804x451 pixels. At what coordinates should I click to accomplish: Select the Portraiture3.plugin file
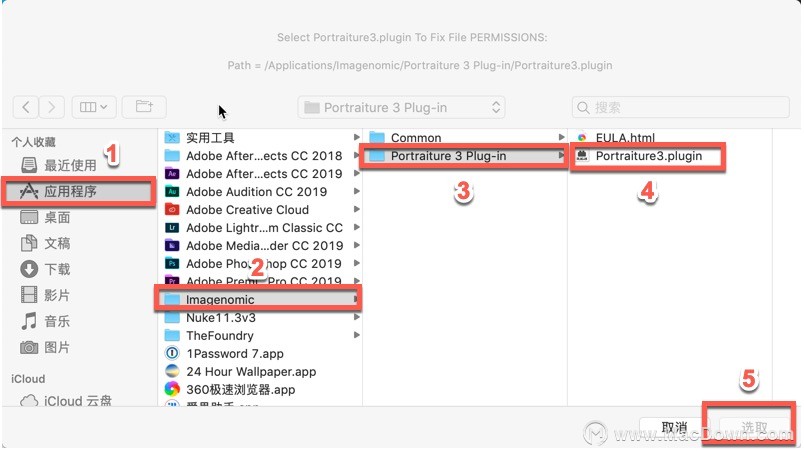coord(647,156)
